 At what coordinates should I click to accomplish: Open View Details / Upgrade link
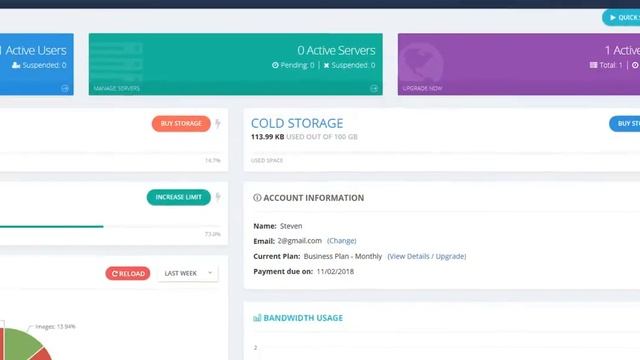[427, 256]
